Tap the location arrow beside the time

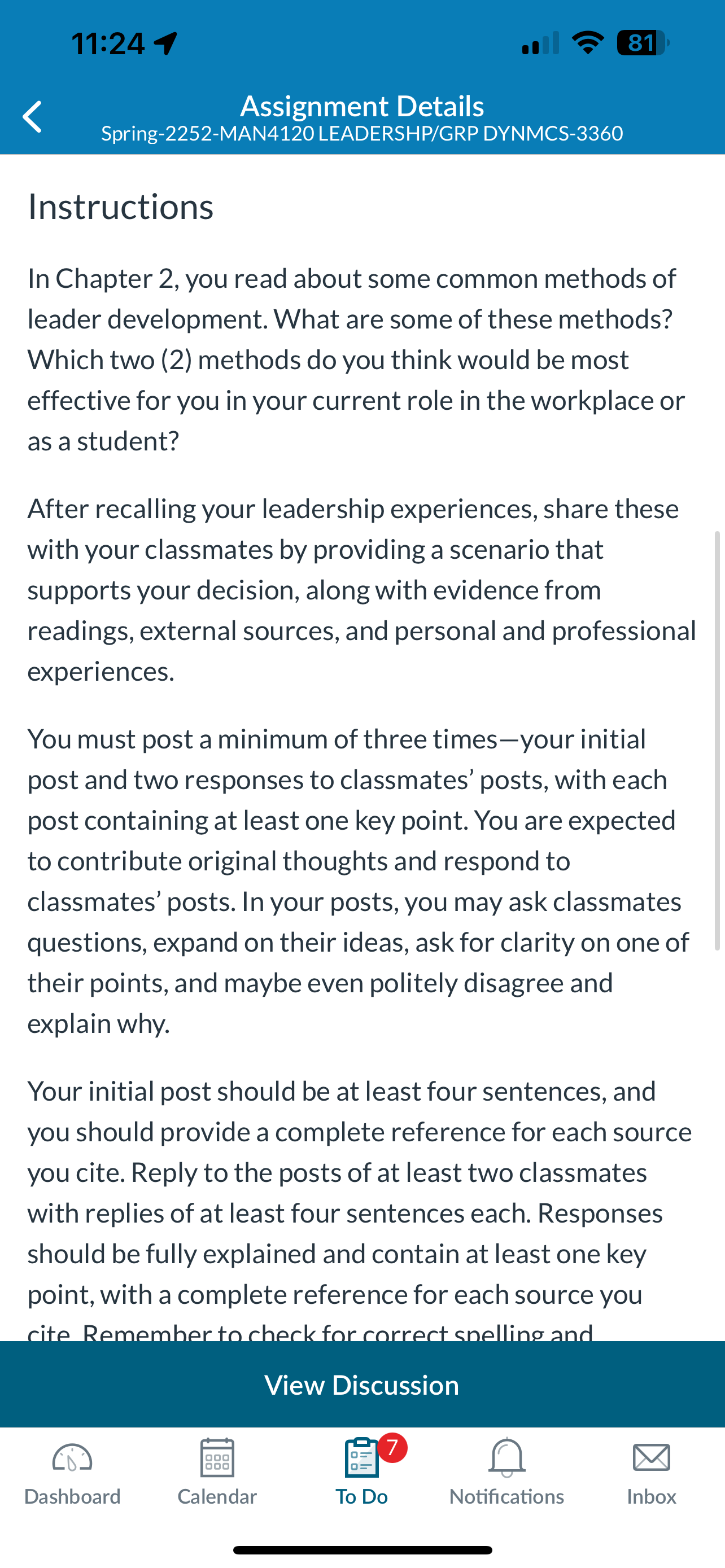pyautogui.click(x=165, y=44)
